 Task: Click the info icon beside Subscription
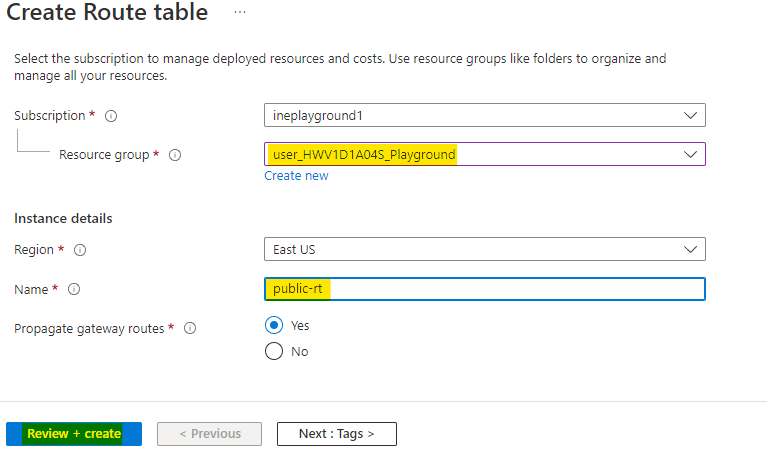[111, 116]
